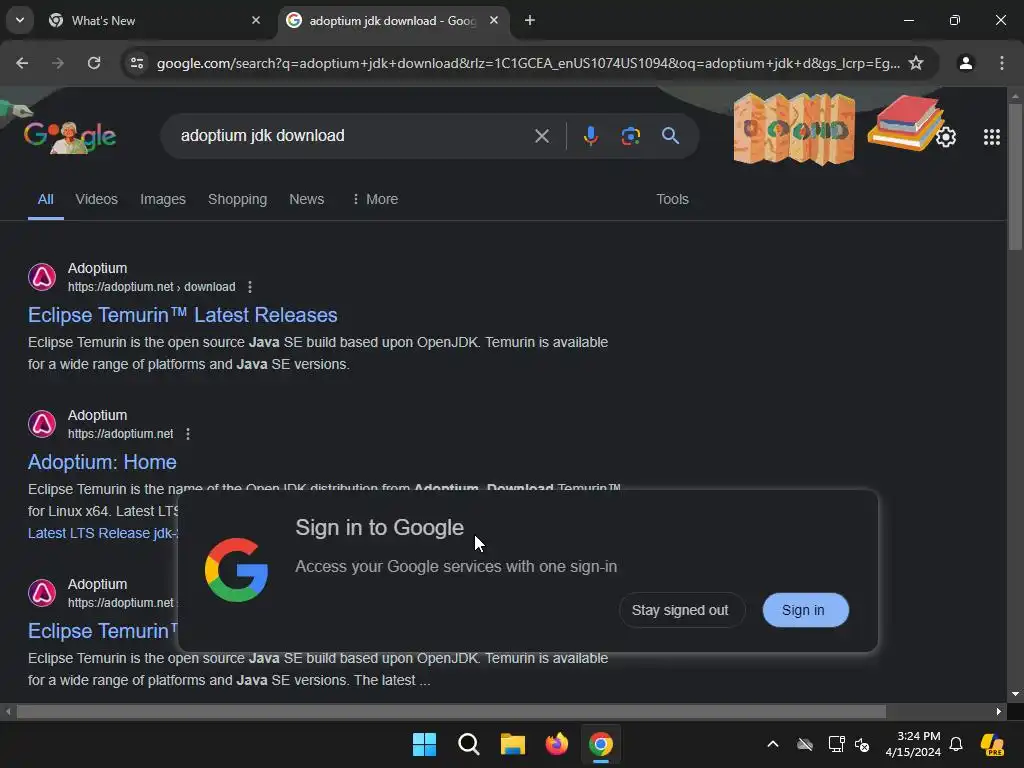Screen dimensions: 1024x768
Task: Click the Chrome taskbar icon
Action: click(x=601, y=744)
